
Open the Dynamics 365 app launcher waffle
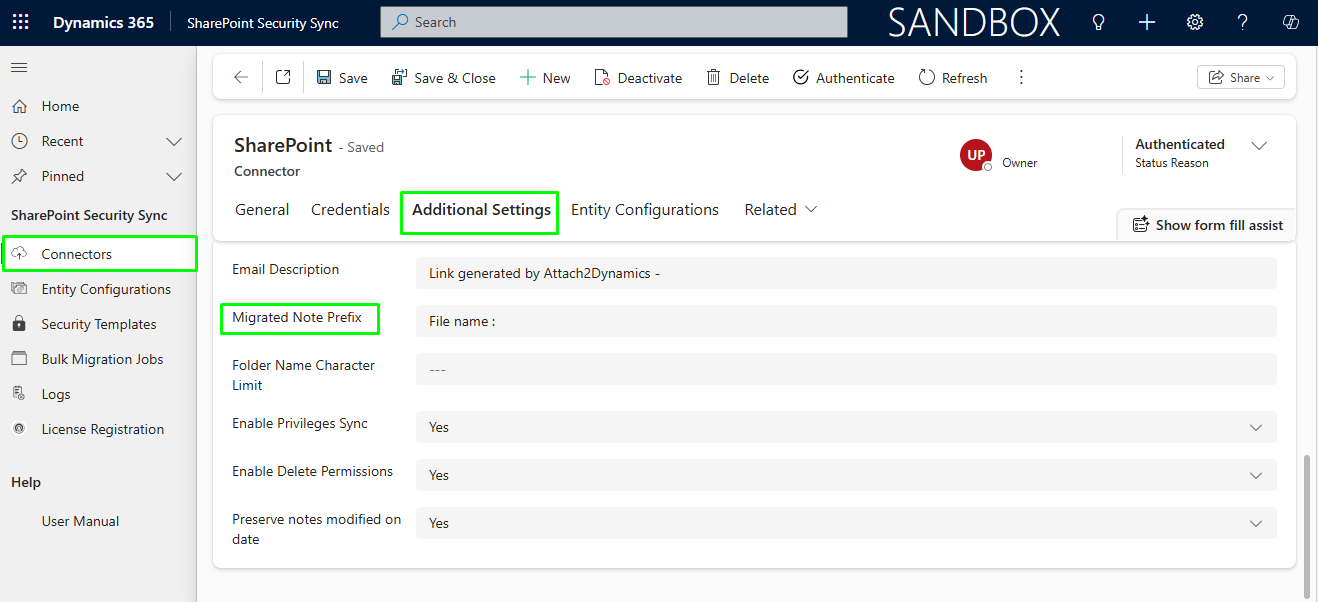point(20,22)
